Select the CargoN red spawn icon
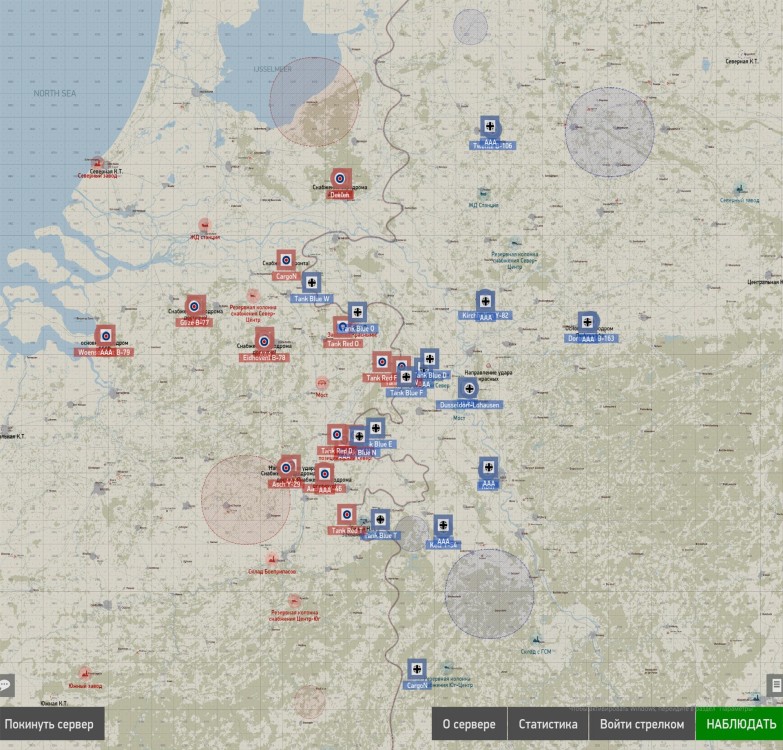Screen dimensions: 783x750 click(286, 260)
